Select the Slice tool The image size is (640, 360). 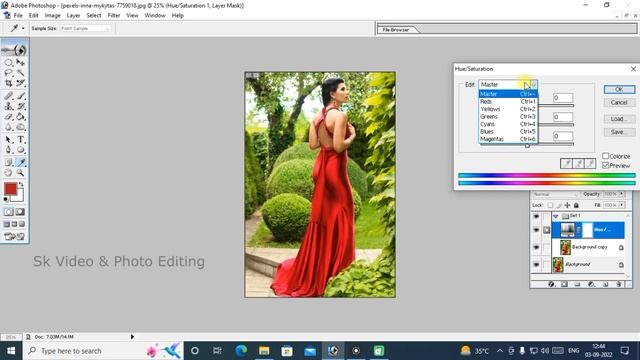[20, 83]
